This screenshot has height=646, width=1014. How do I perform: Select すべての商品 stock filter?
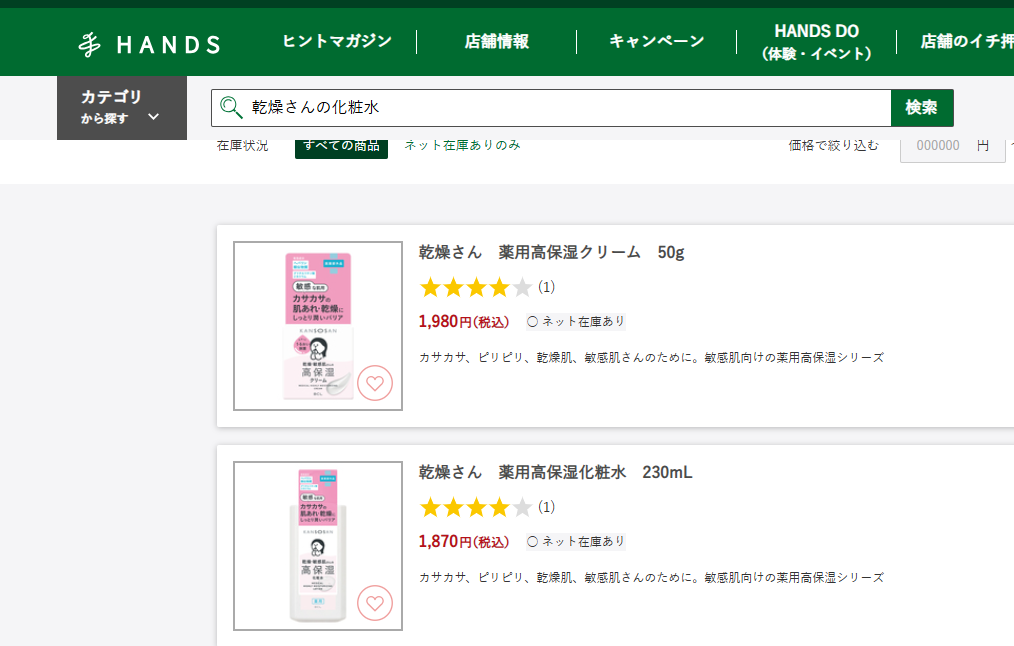(x=341, y=147)
